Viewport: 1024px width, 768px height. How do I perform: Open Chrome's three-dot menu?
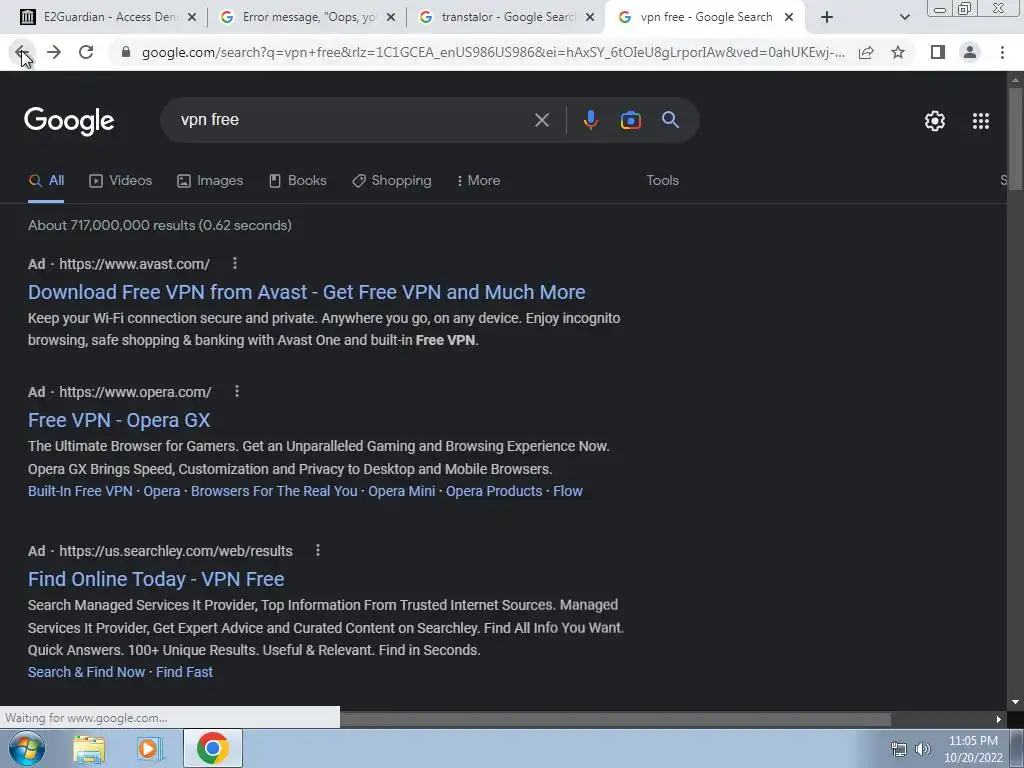1002,52
